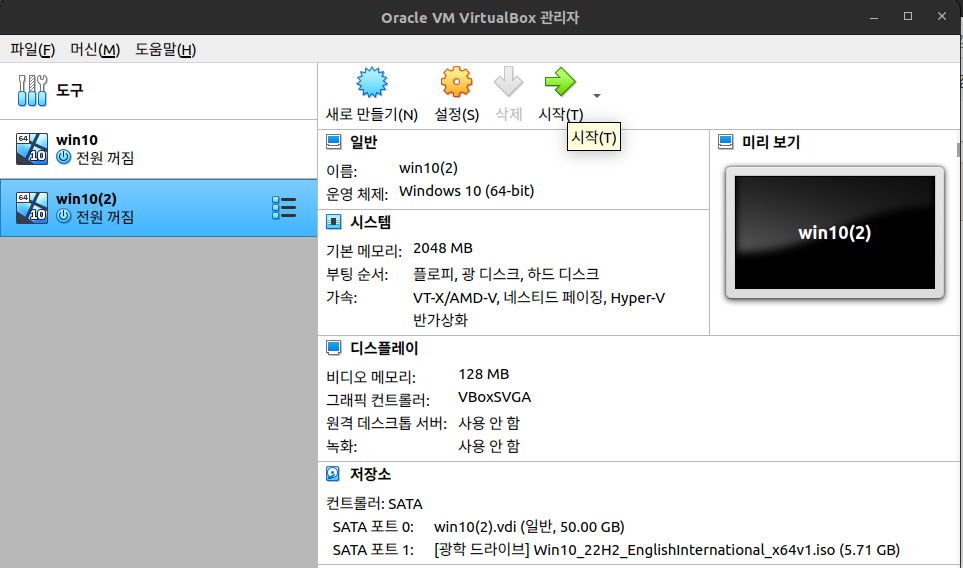Open the System (시스템) settings heading
The height and width of the screenshot is (568, 963).
(x=370, y=222)
